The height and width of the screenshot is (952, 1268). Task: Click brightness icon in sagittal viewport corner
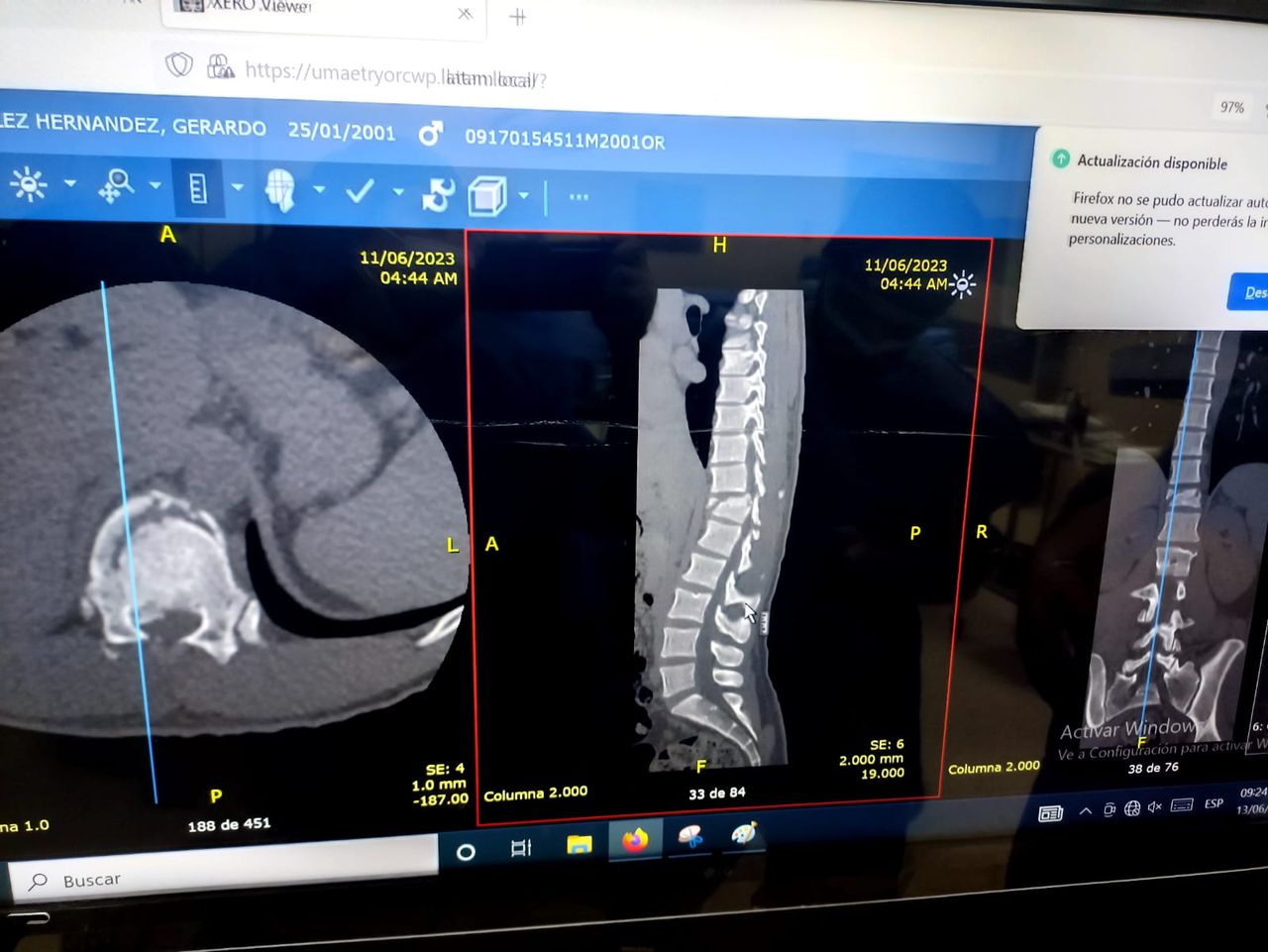click(x=963, y=285)
